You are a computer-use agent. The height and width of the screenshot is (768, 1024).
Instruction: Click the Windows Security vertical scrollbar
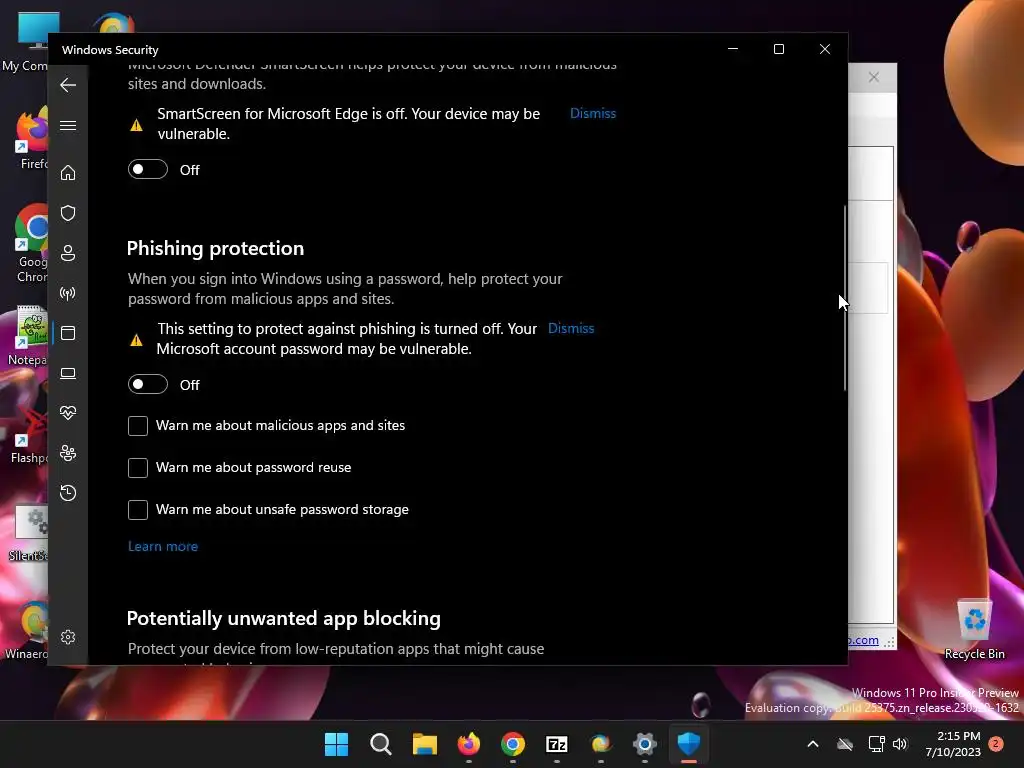pos(844,298)
